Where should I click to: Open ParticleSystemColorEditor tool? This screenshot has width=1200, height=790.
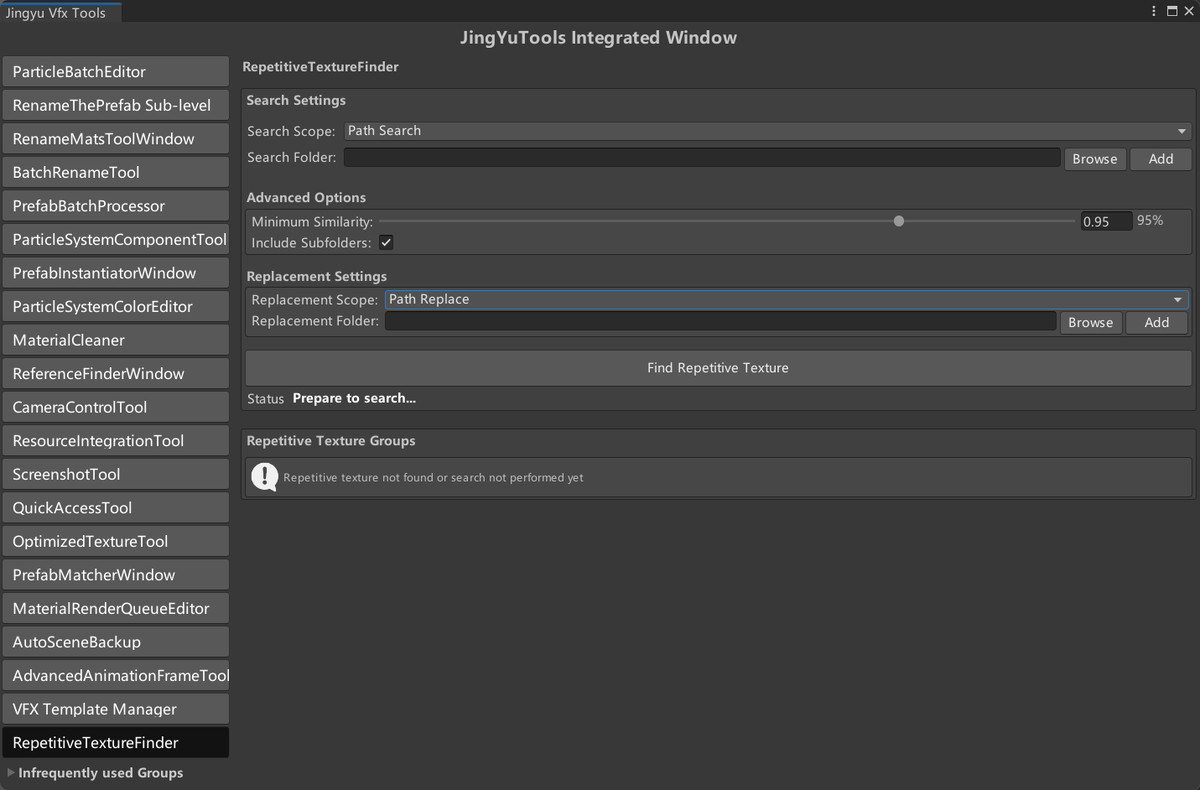(115, 307)
